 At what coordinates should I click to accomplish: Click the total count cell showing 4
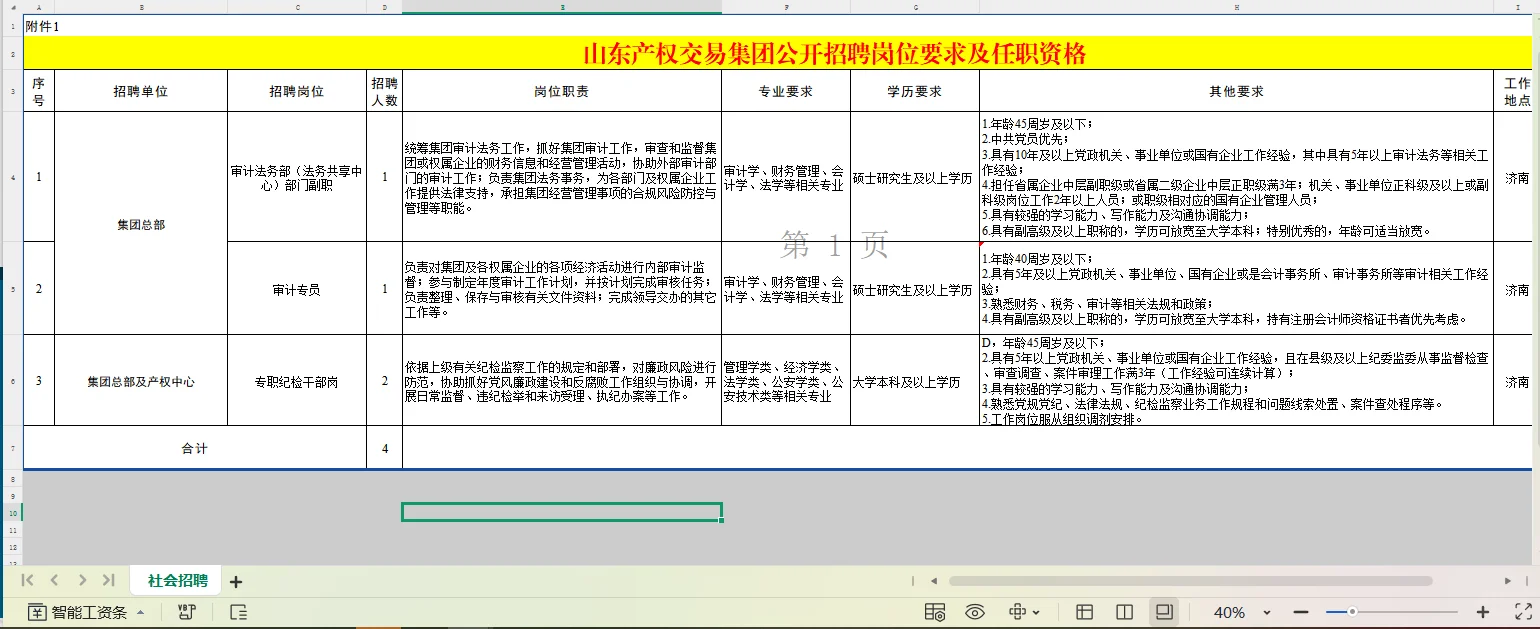pyautogui.click(x=385, y=449)
